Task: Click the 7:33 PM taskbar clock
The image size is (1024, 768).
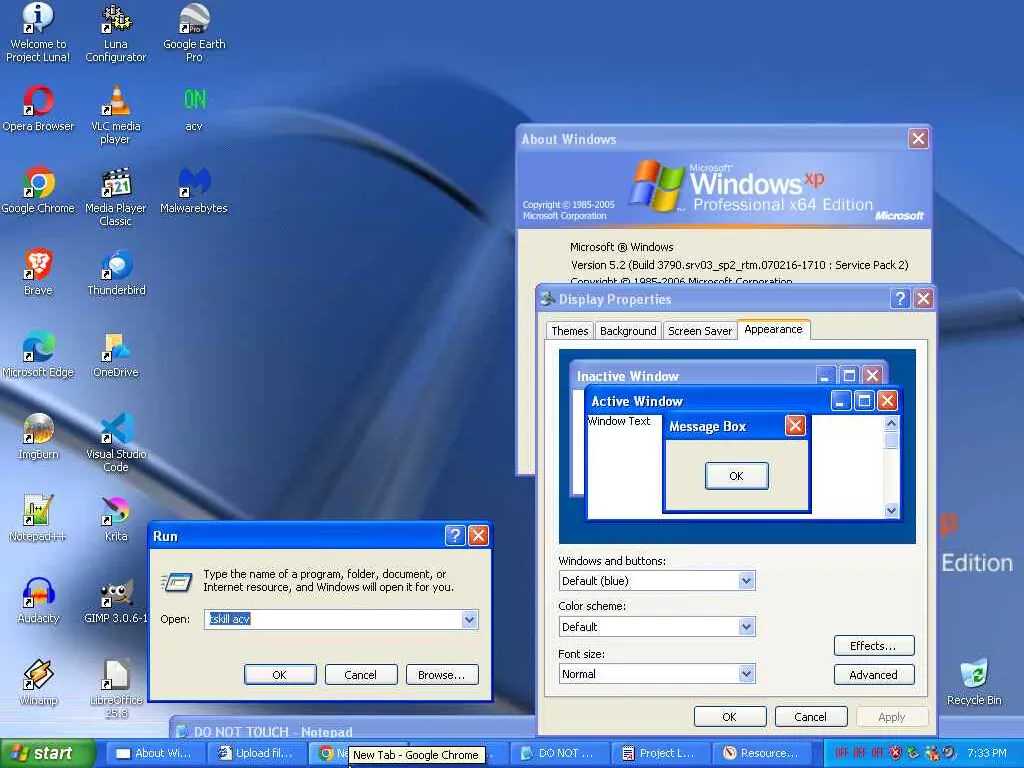Action: [x=987, y=753]
